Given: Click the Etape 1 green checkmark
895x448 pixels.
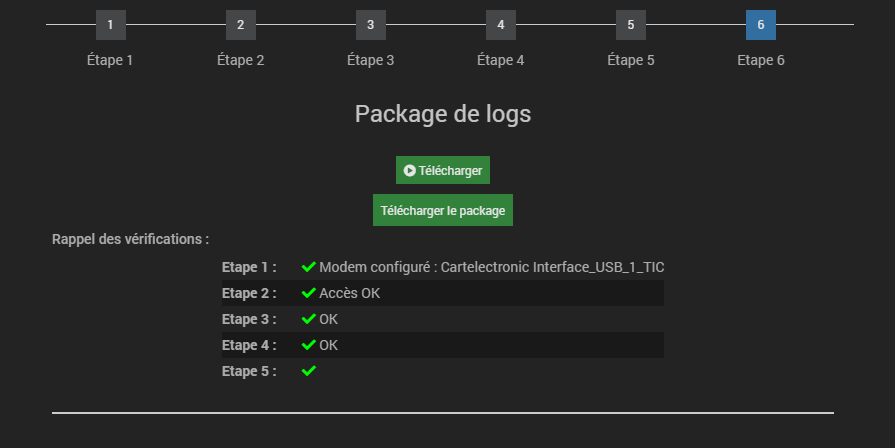Looking at the screenshot, I should pyautogui.click(x=309, y=267).
